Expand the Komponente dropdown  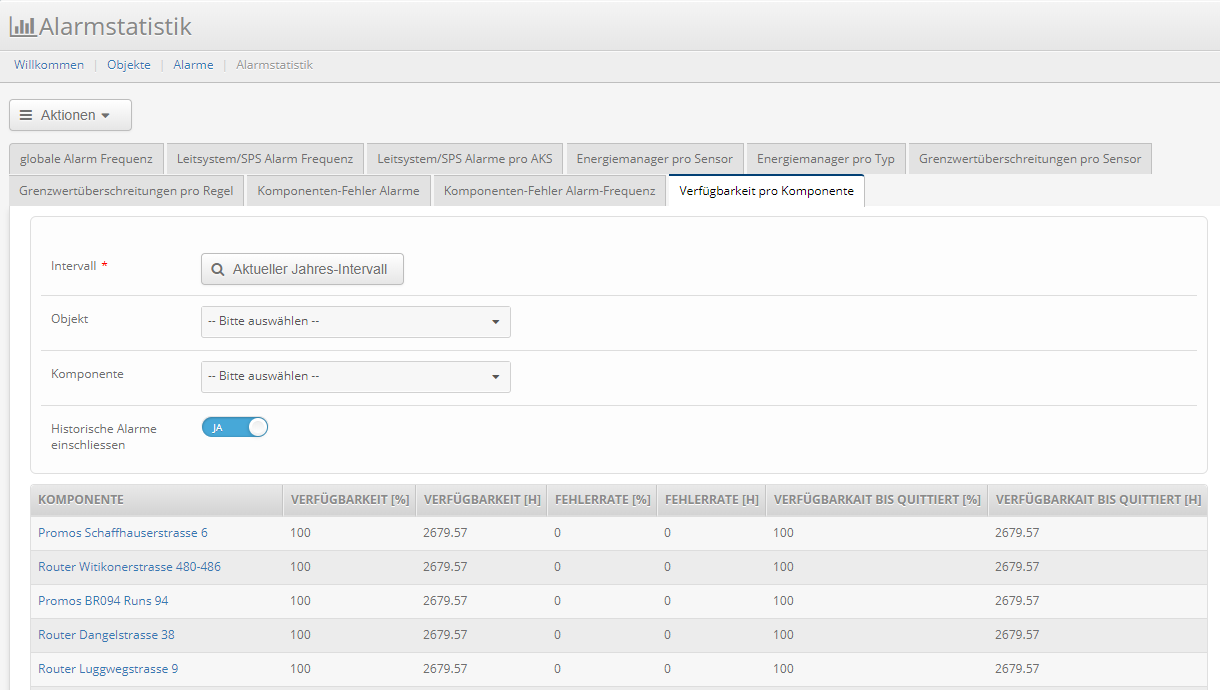tap(355, 377)
